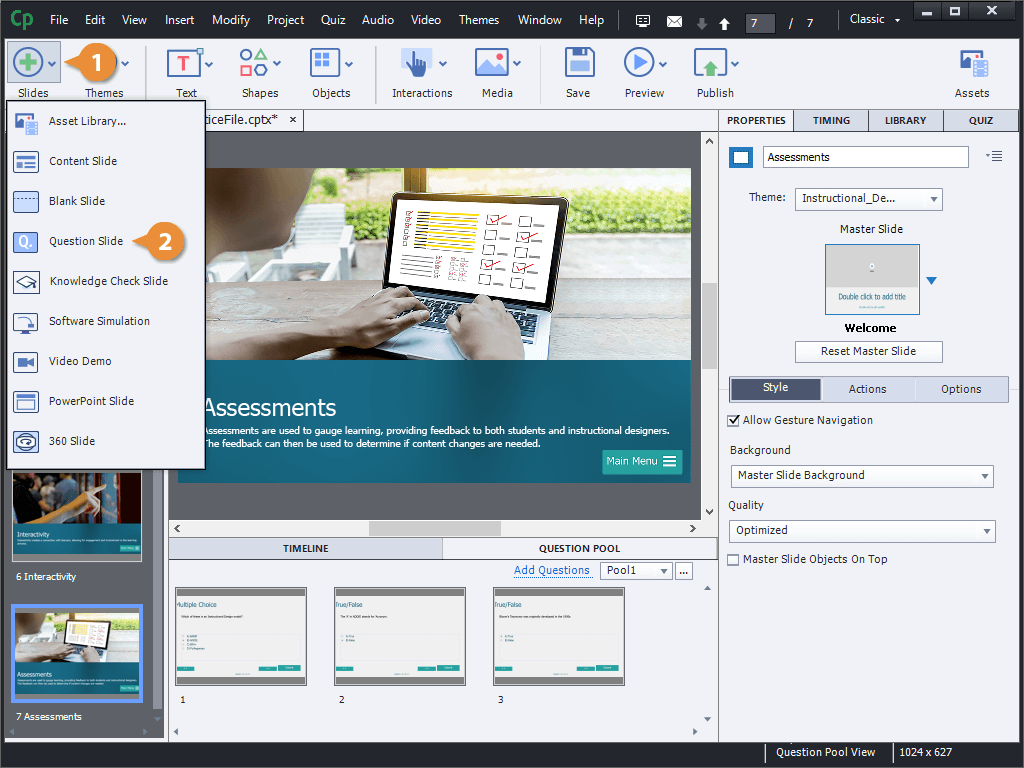The image size is (1024, 768).
Task: Click the slide name field containing Assessments
Action: [x=865, y=157]
